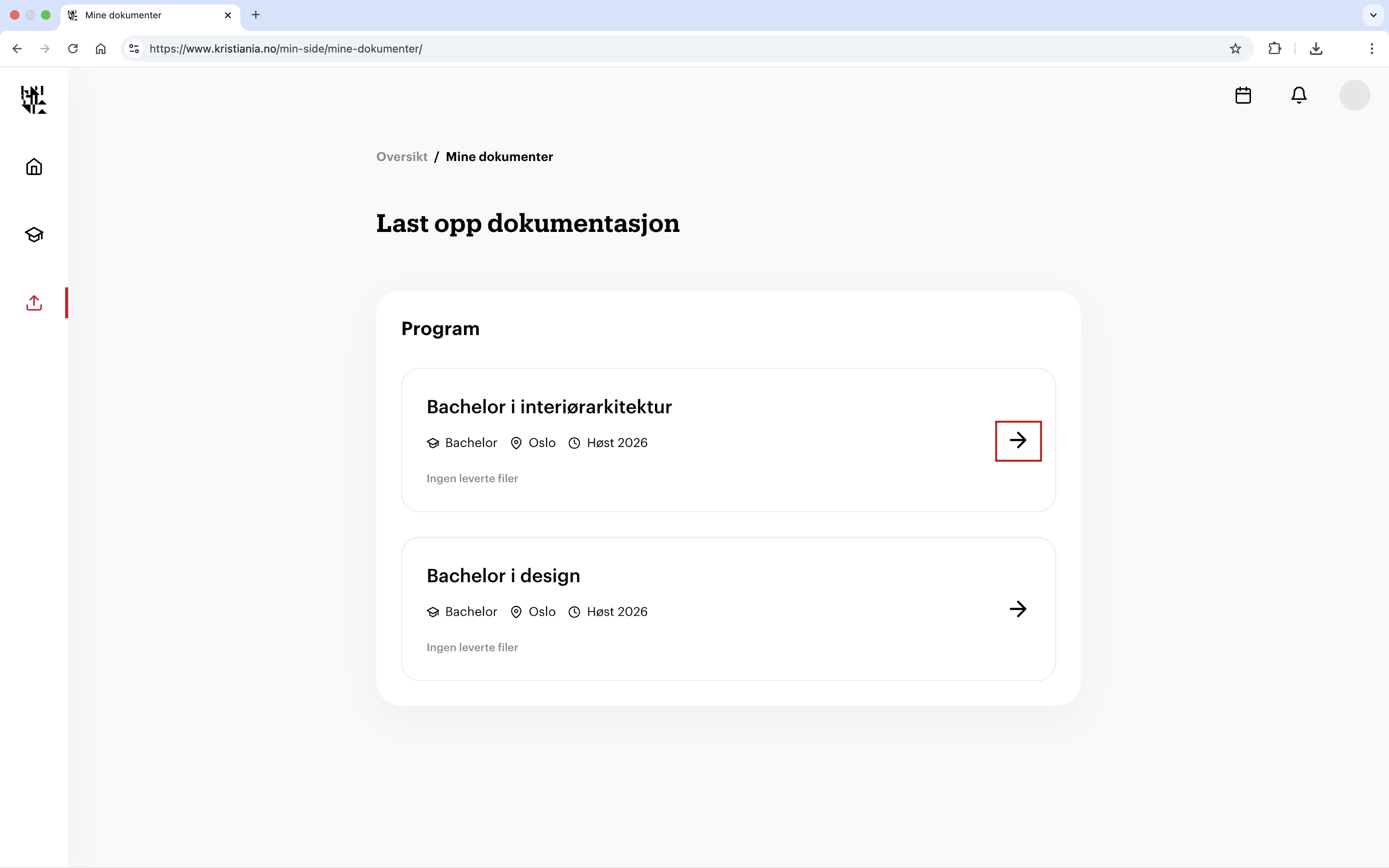Screen dimensions: 1389x868
Task: Open the upload documents icon in sidebar
Action: click(34, 302)
